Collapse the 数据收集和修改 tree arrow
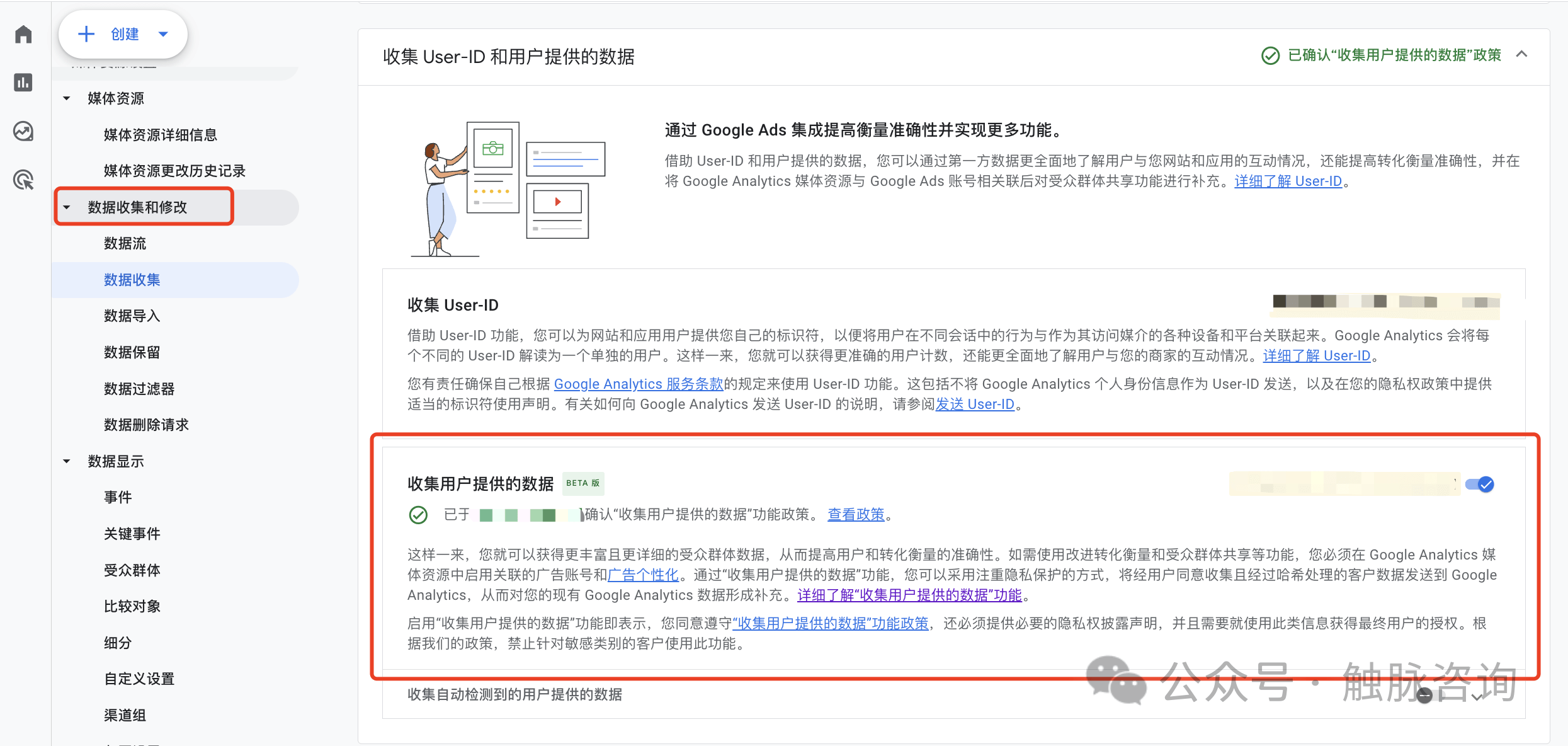Screen dimensions: 1568x746 click(x=67, y=207)
